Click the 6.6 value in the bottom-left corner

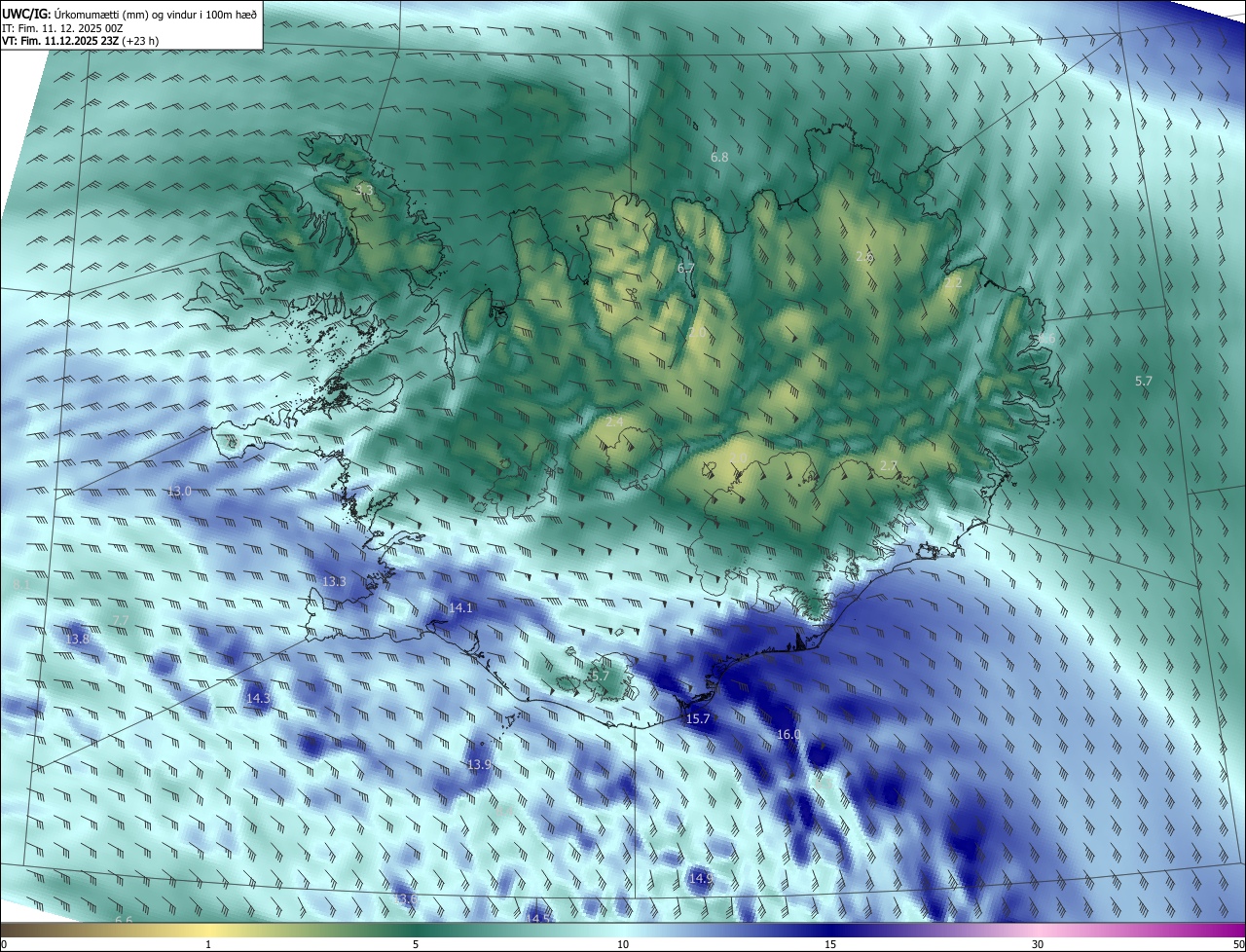click(124, 921)
